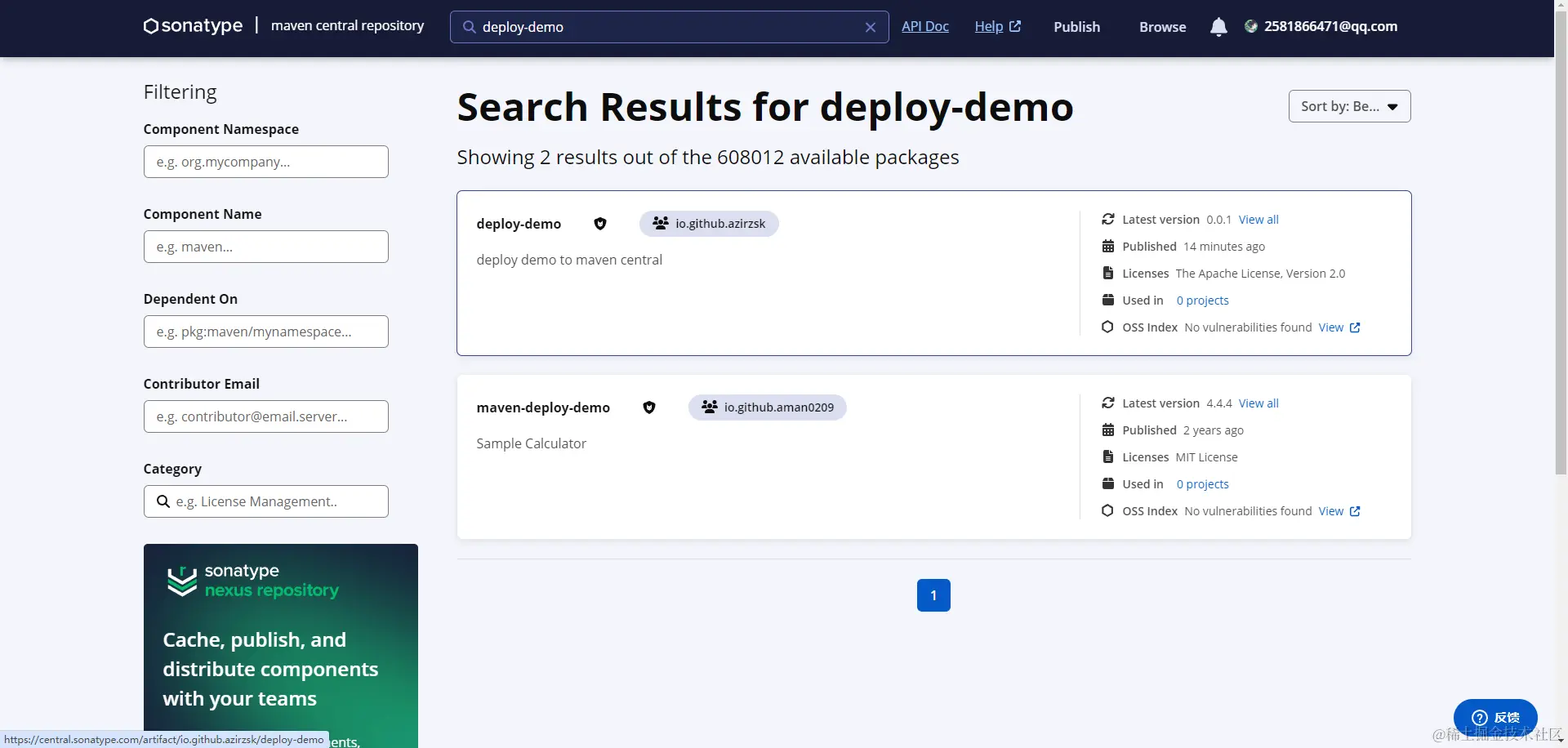Open the notifications bell
The height and width of the screenshot is (748, 1568).
pos(1218,27)
